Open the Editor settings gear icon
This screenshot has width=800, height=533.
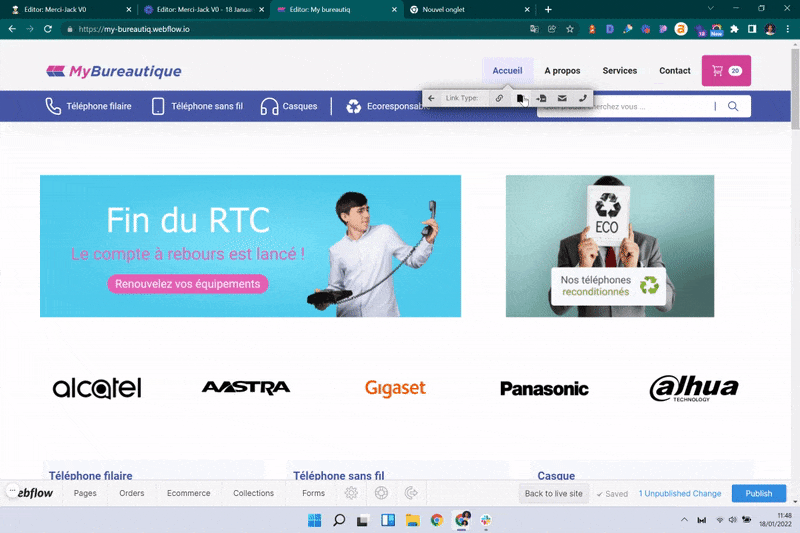click(x=351, y=493)
